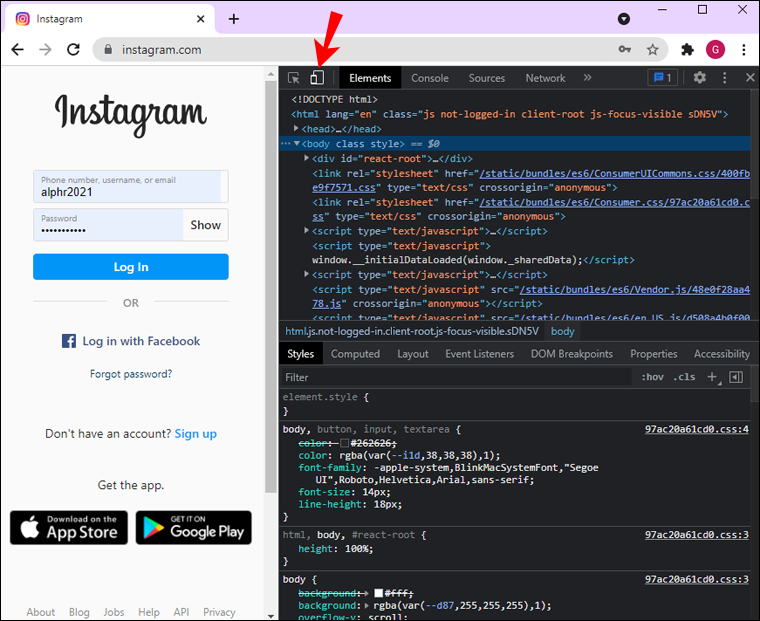Click Log in with Facebook
760x621 pixels.
(131, 341)
